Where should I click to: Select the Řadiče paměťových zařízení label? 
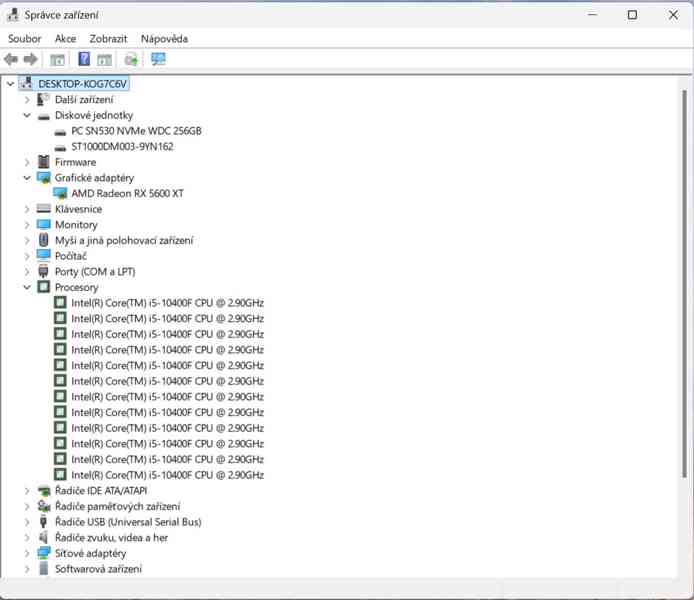[x=117, y=506]
